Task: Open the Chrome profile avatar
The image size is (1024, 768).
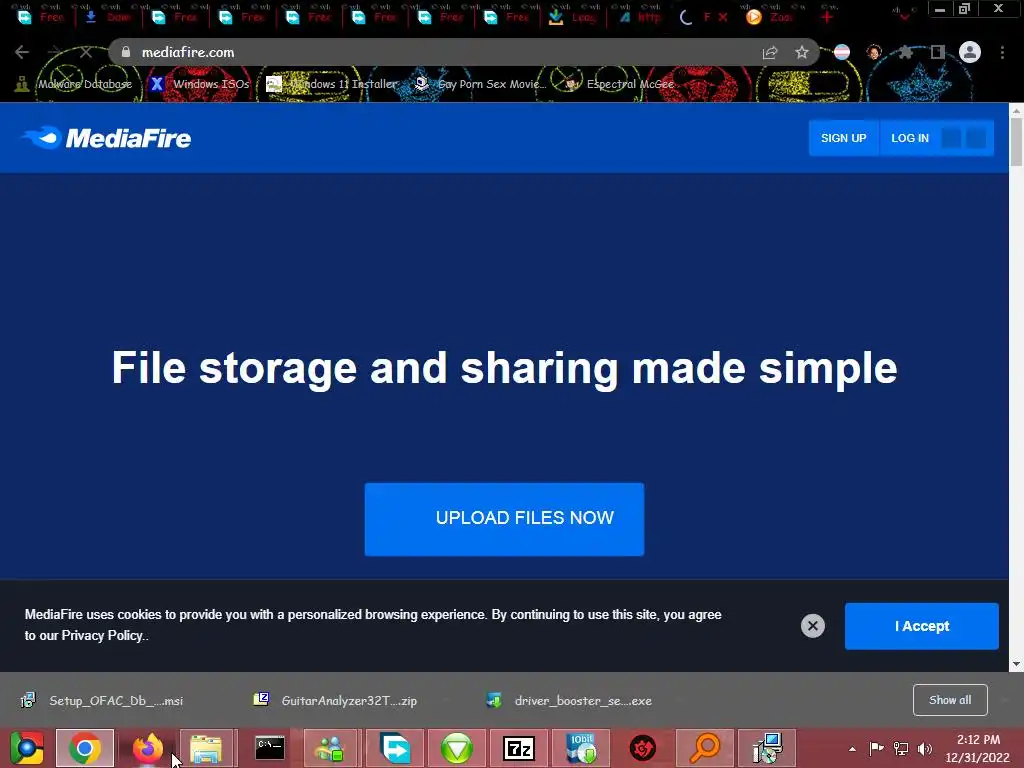Action: point(970,52)
